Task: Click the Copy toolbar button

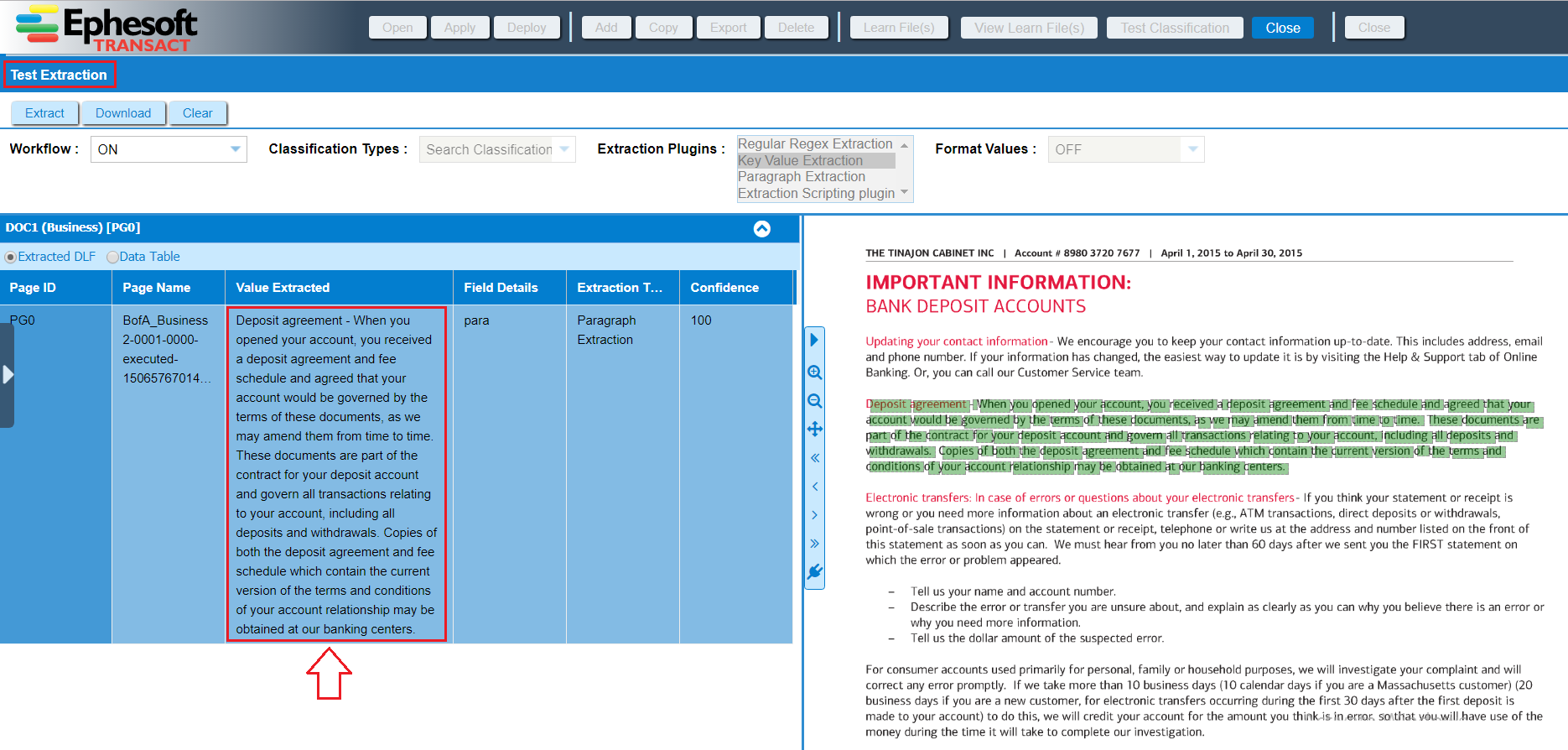Action: 663,28
